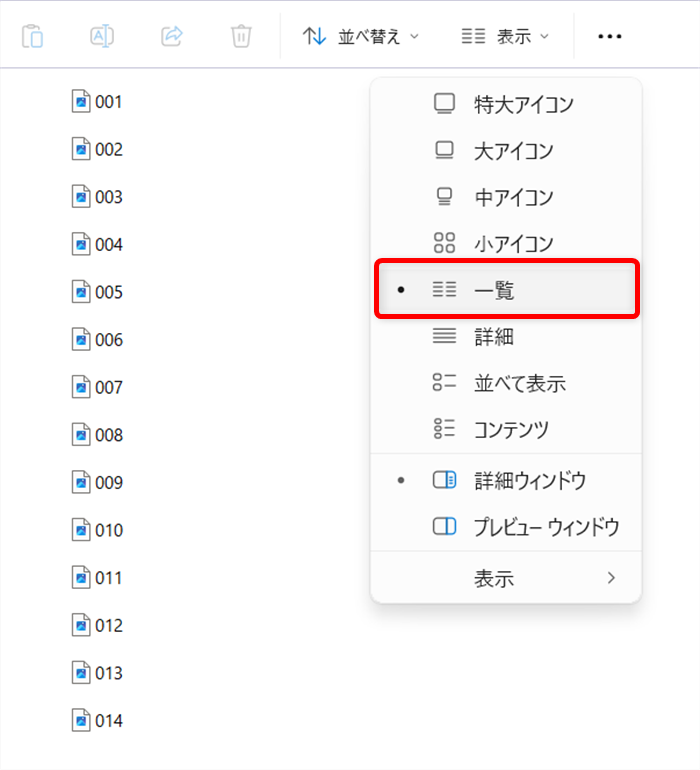The height and width of the screenshot is (770, 700).
Task: Toggle the 詳細ウィンドウ details pane
Action: click(506, 480)
